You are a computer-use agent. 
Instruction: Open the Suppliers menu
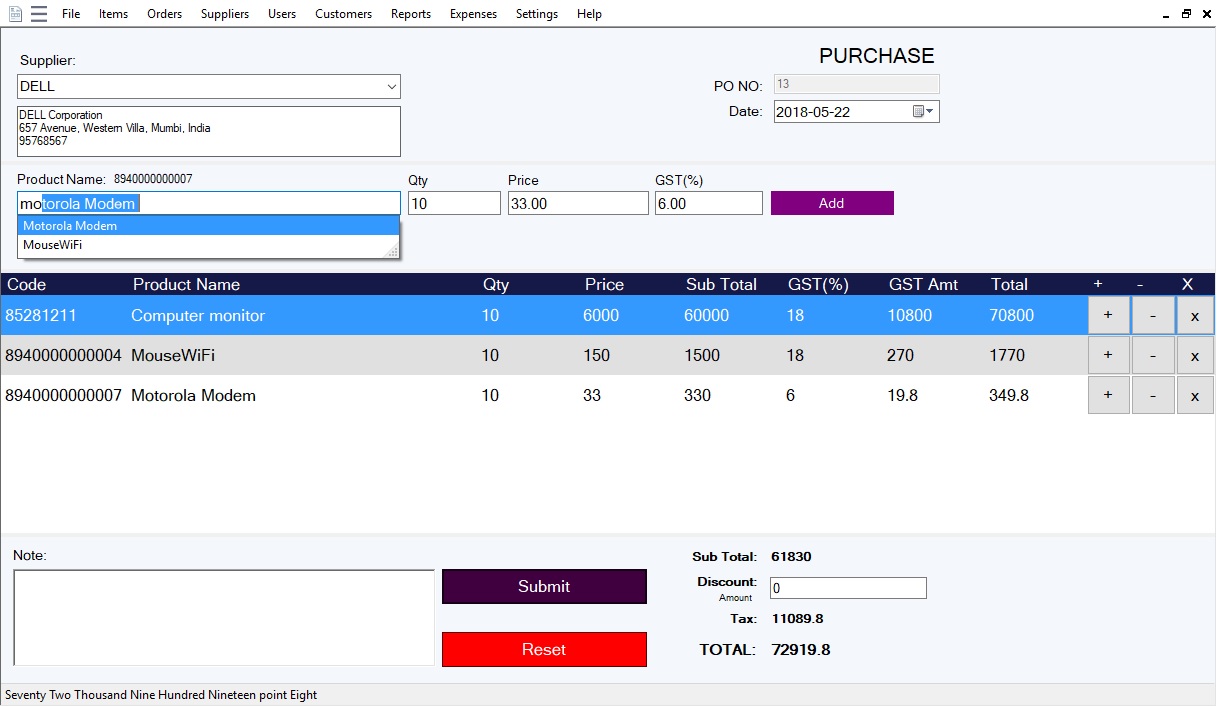[x=225, y=14]
